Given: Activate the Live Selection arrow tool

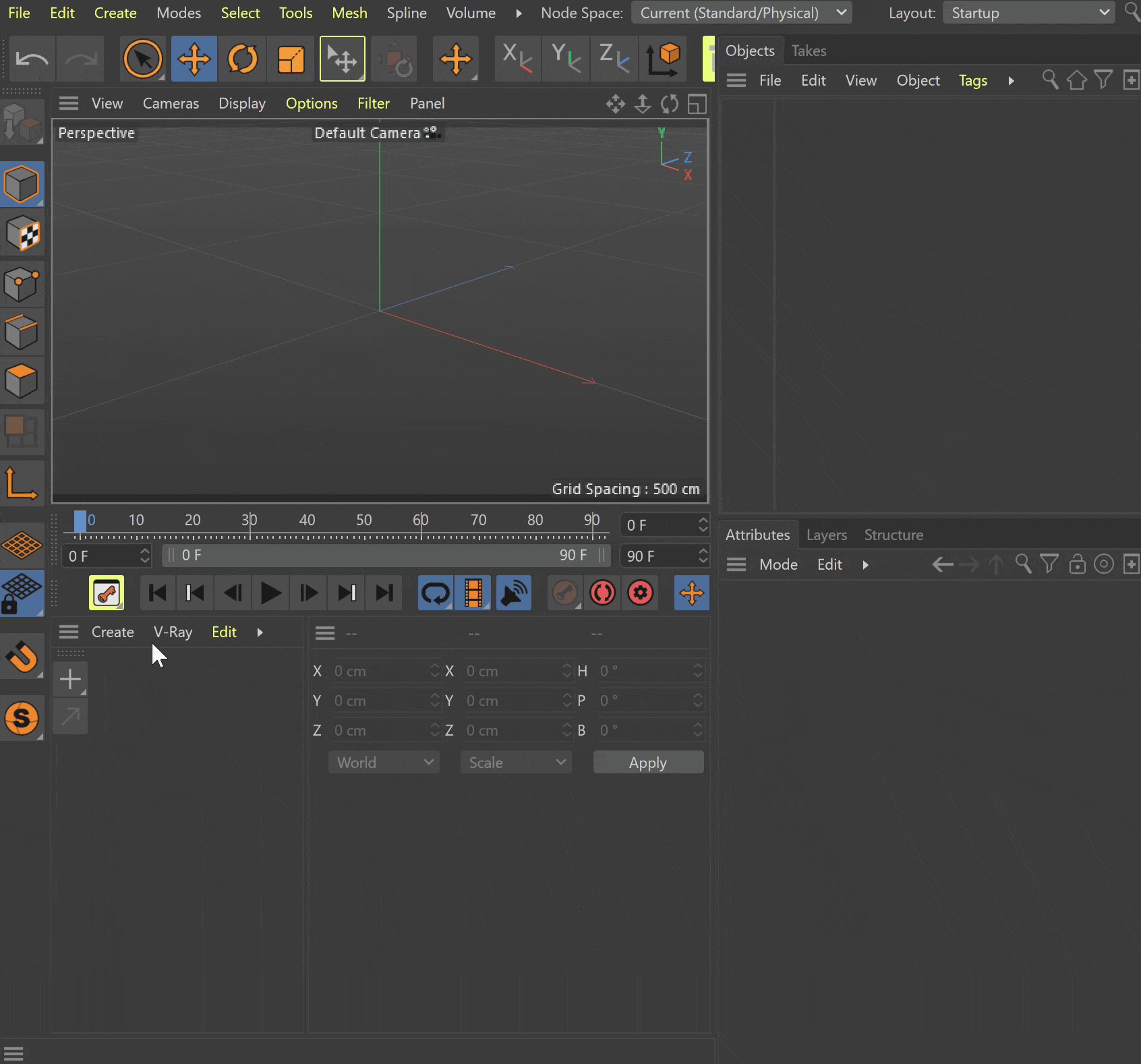Looking at the screenshot, I should [x=143, y=59].
